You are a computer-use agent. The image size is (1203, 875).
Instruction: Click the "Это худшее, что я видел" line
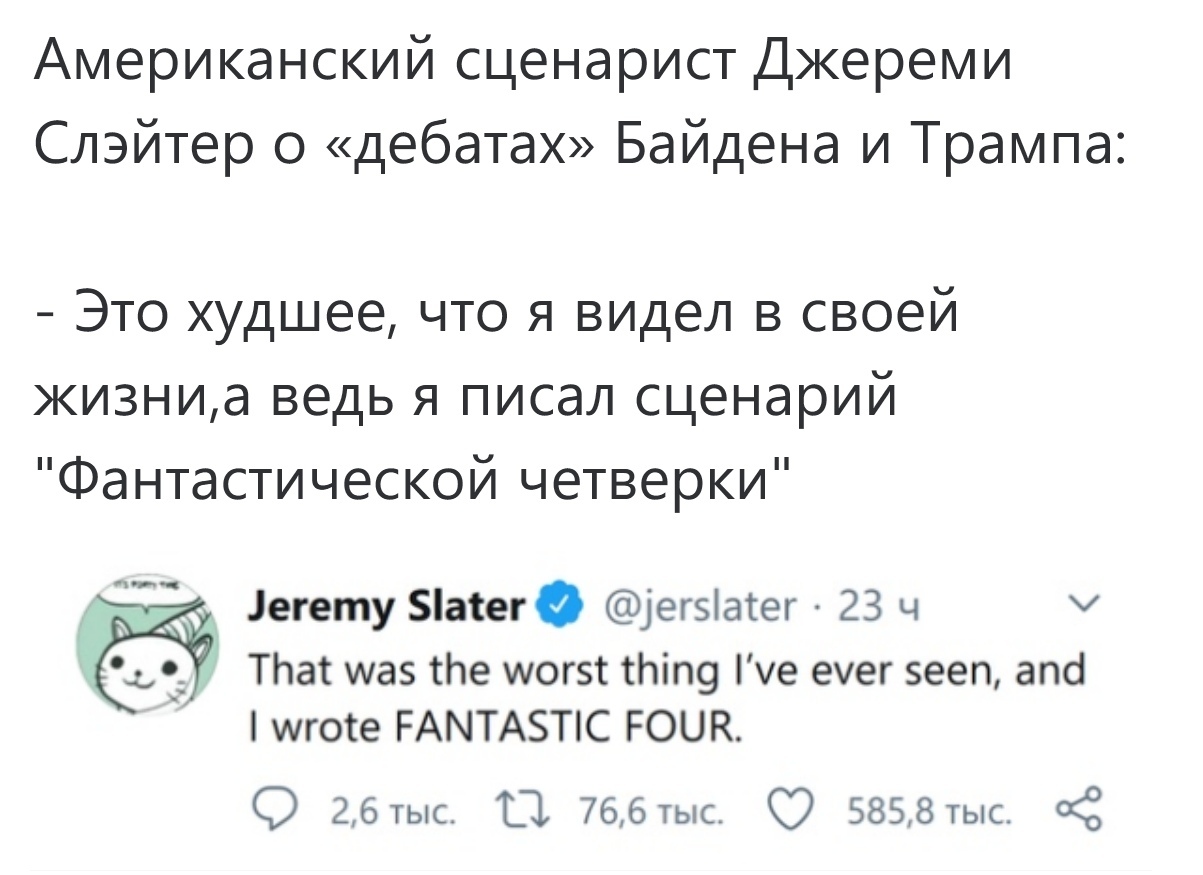tap(496, 314)
